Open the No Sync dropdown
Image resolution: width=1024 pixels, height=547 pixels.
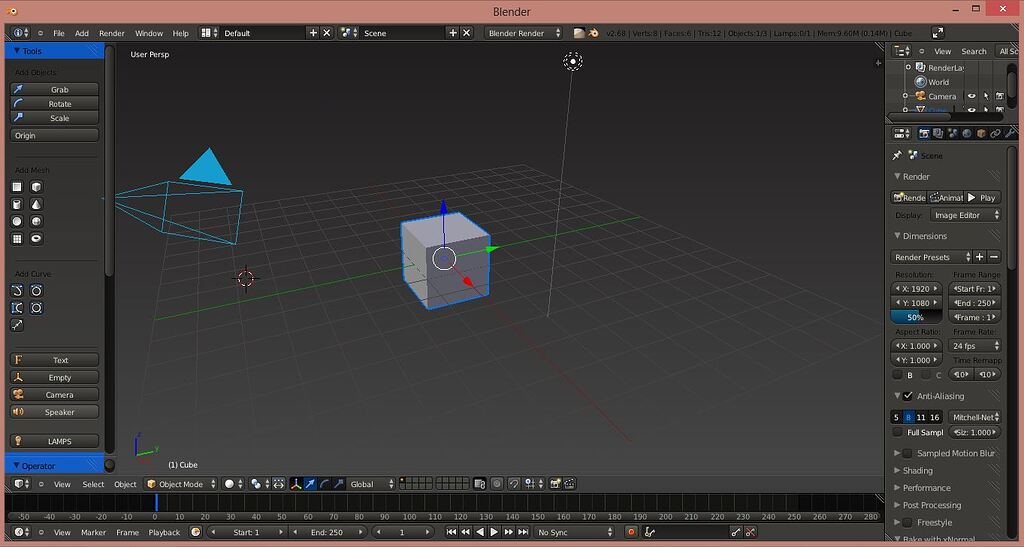(x=574, y=532)
